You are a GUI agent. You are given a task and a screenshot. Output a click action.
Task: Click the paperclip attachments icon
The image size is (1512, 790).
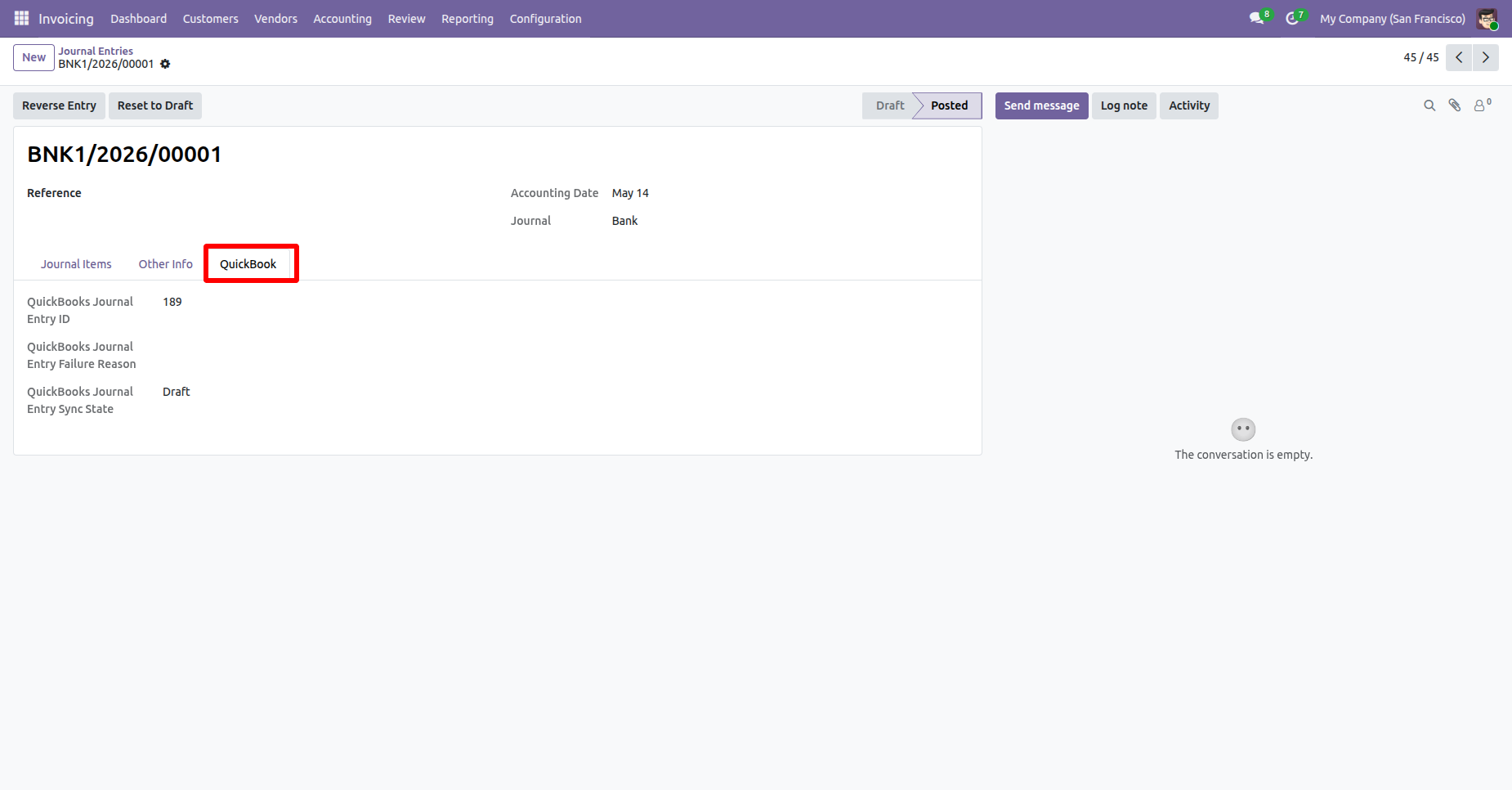[1455, 105]
